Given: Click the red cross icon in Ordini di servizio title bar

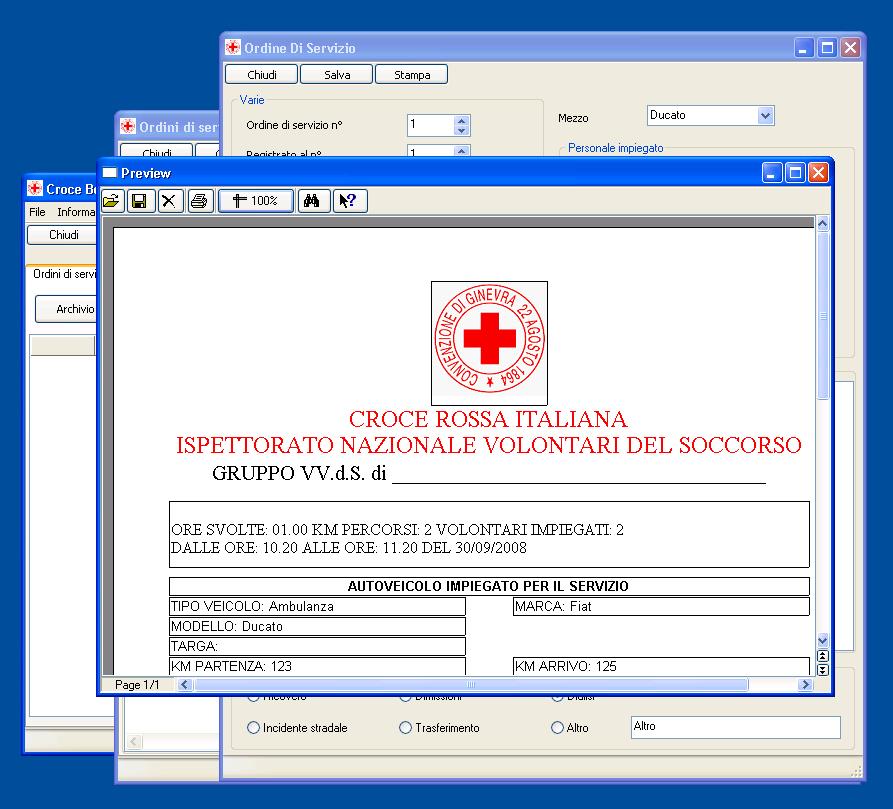Looking at the screenshot, I should click(128, 126).
